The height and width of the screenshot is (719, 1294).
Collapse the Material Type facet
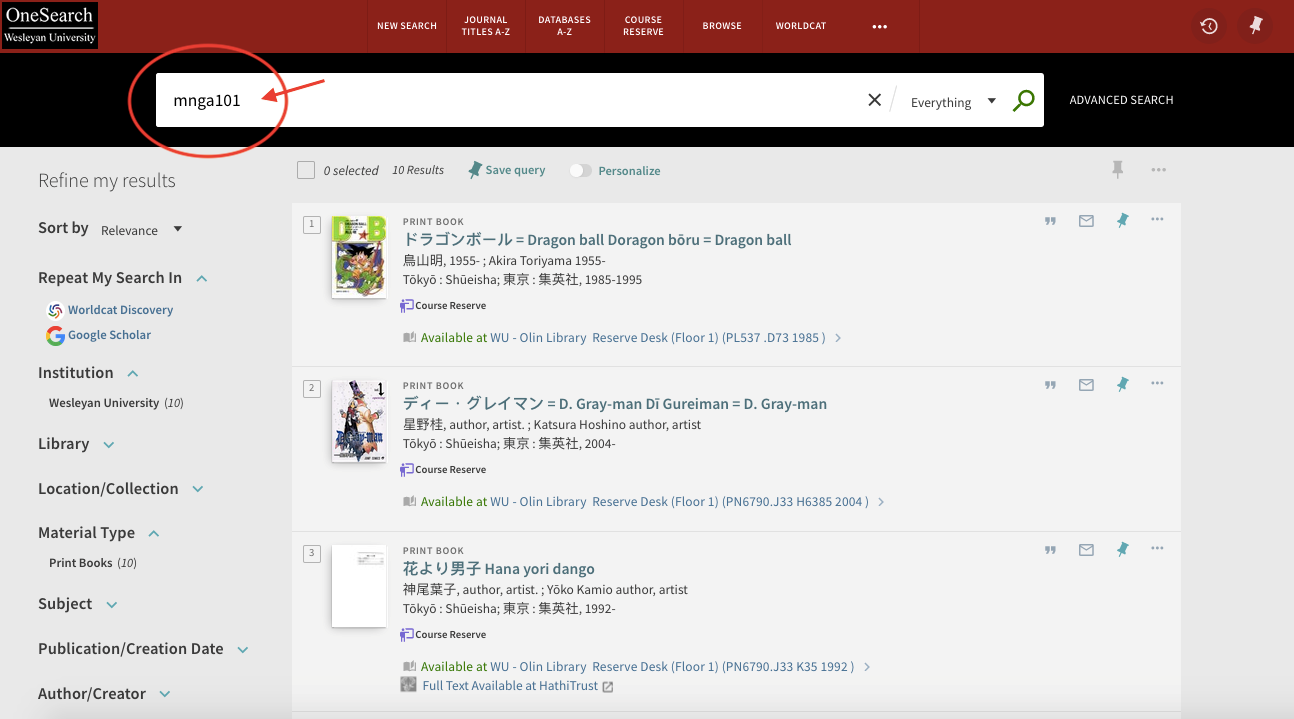tap(153, 534)
